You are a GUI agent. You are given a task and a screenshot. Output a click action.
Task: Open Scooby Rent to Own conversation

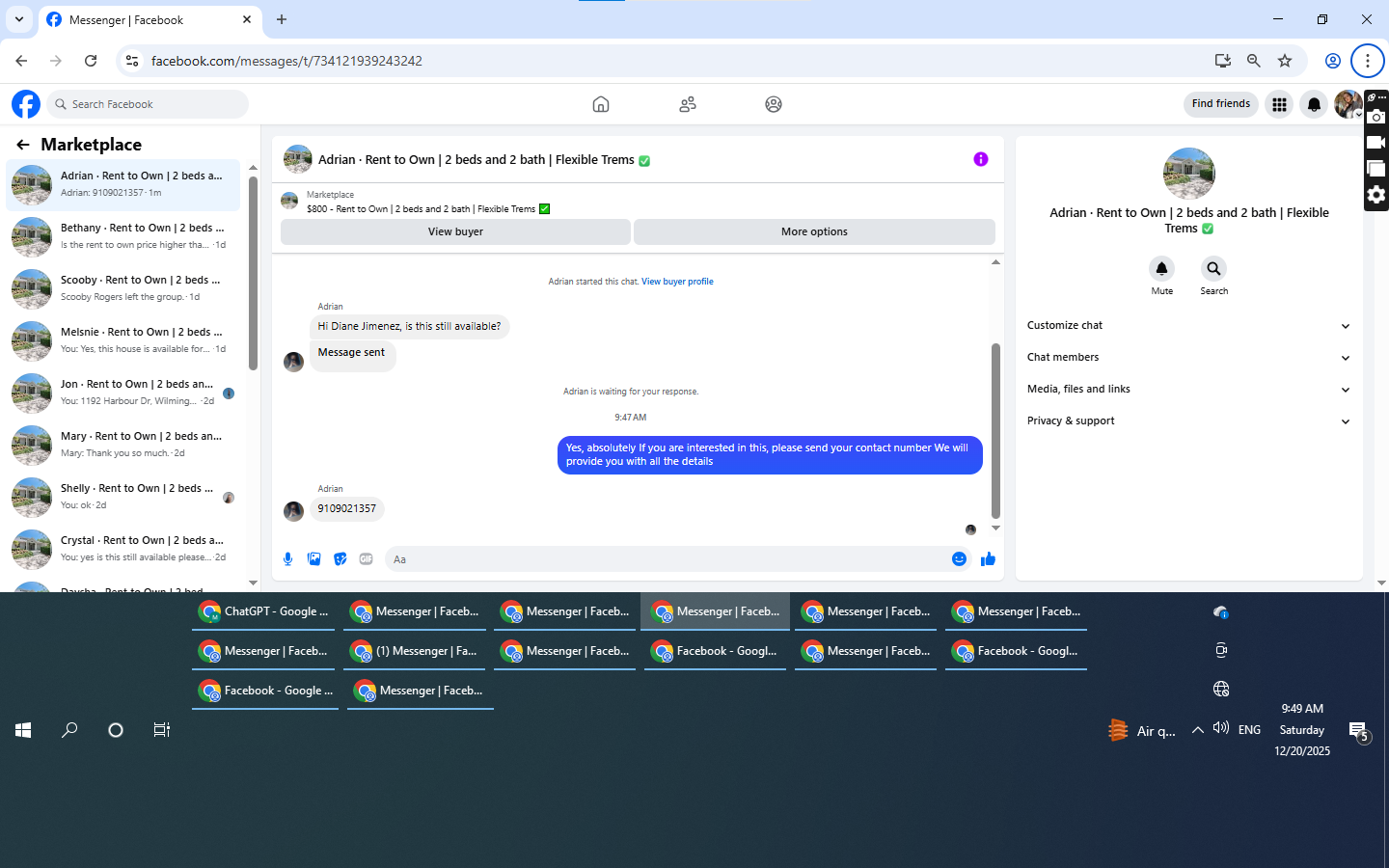[x=123, y=288]
